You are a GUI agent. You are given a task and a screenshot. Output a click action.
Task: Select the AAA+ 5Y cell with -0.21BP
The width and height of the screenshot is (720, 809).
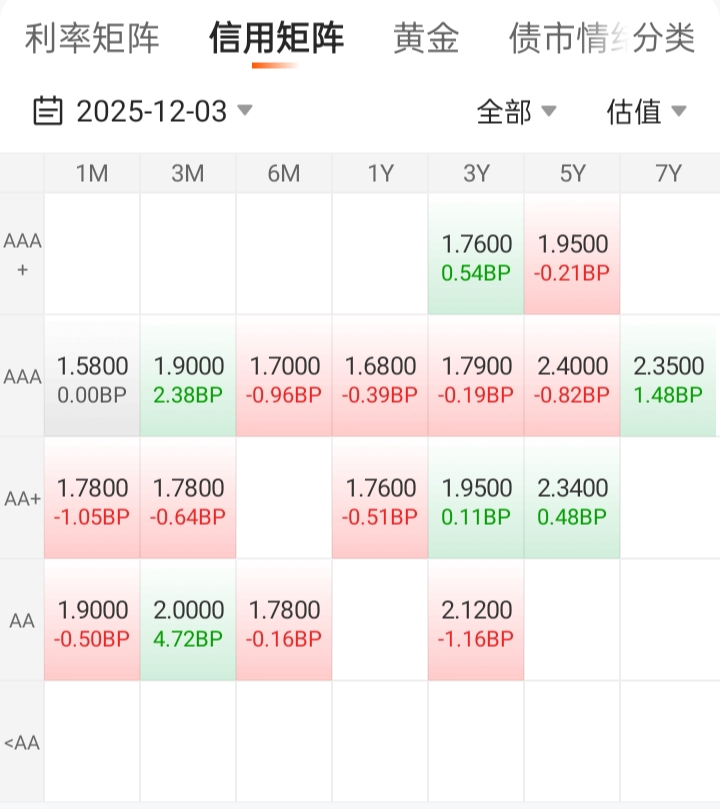pyautogui.click(x=572, y=256)
